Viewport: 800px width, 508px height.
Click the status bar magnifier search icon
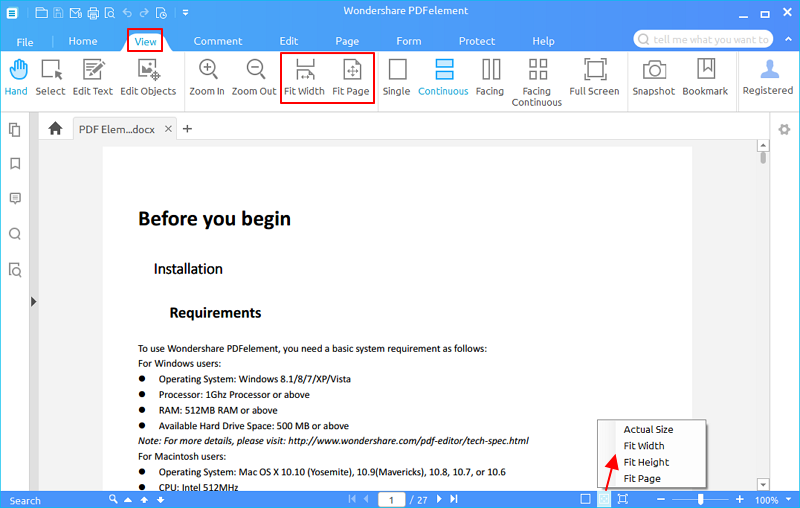click(x=113, y=499)
